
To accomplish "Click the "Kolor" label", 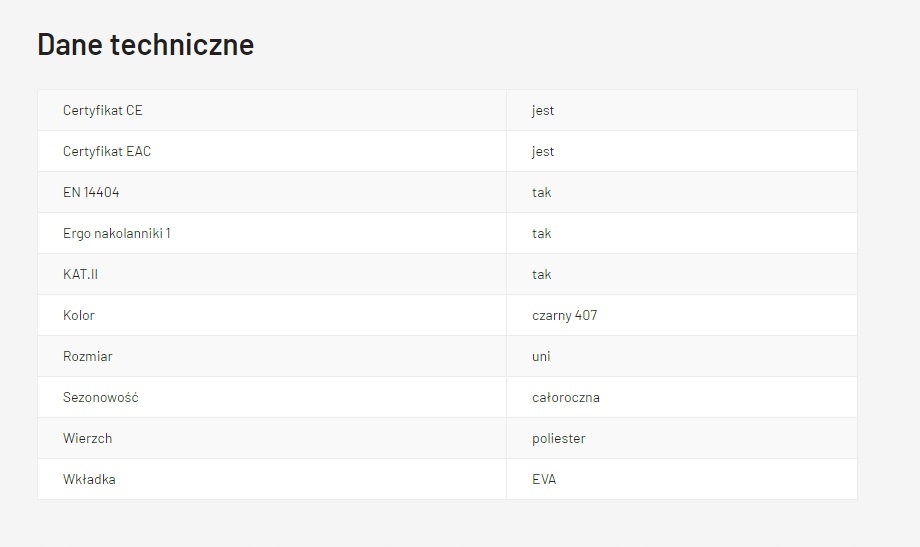I will (79, 315).
